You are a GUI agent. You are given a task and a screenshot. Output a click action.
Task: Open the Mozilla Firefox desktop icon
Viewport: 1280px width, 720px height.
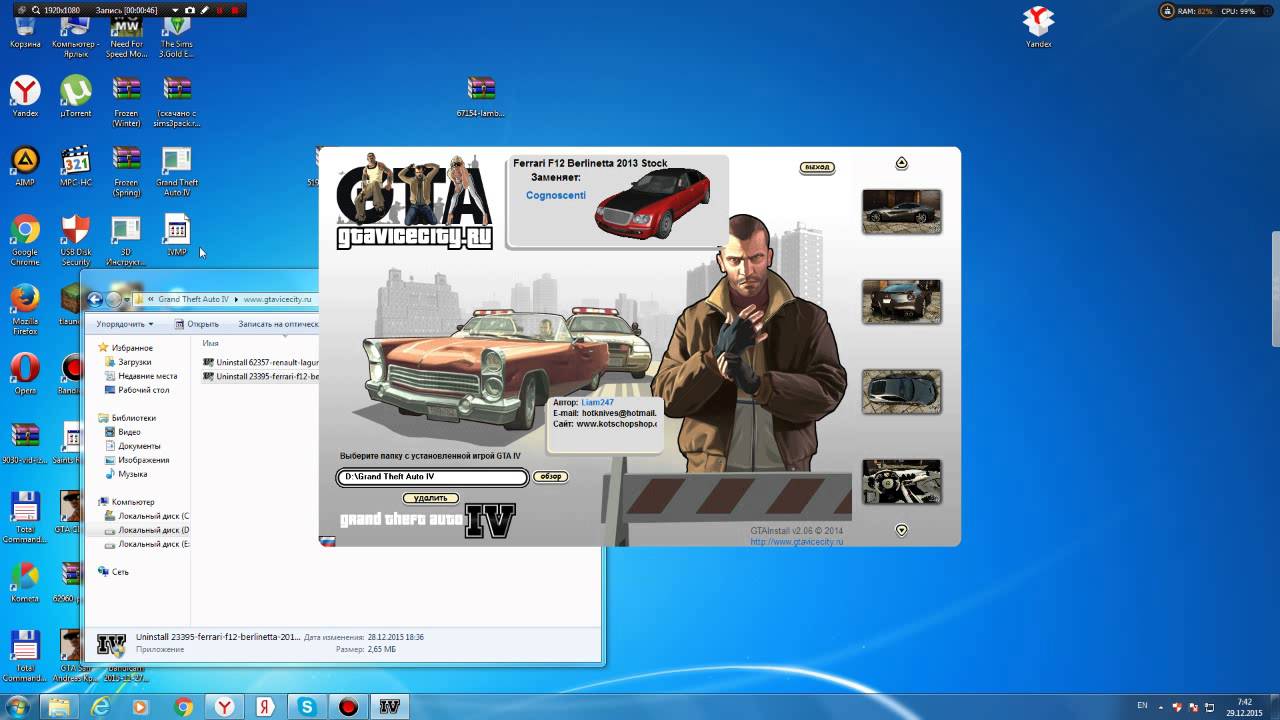[x=25, y=310]
